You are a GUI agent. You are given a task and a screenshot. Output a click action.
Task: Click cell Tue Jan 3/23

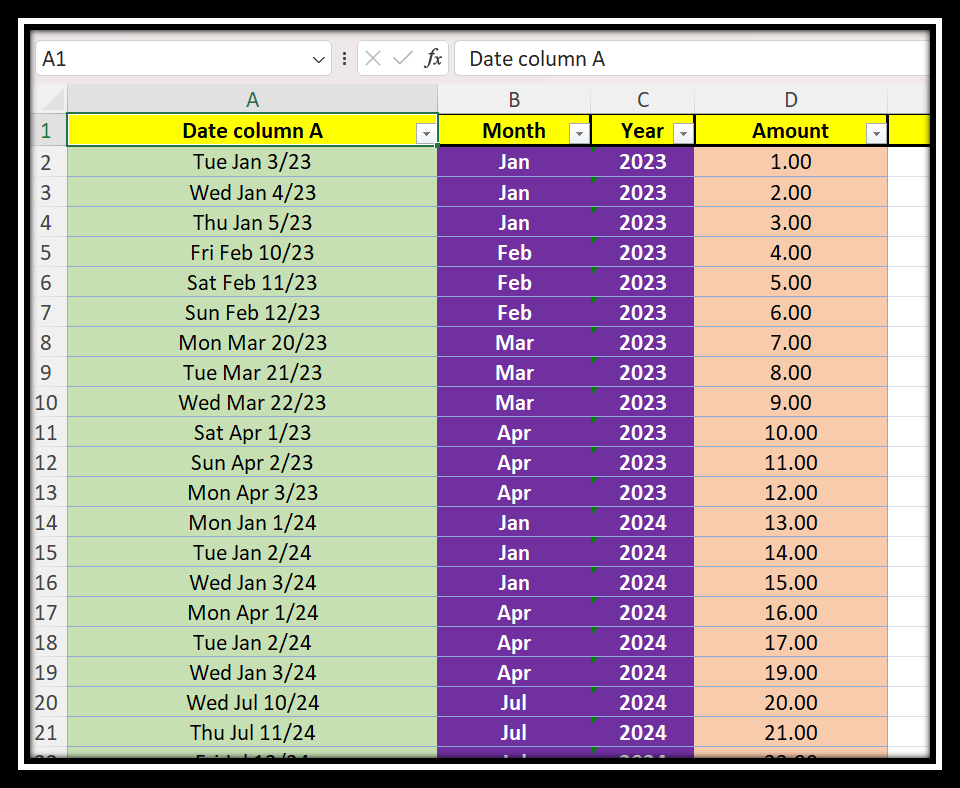click(x=252, y=162)
